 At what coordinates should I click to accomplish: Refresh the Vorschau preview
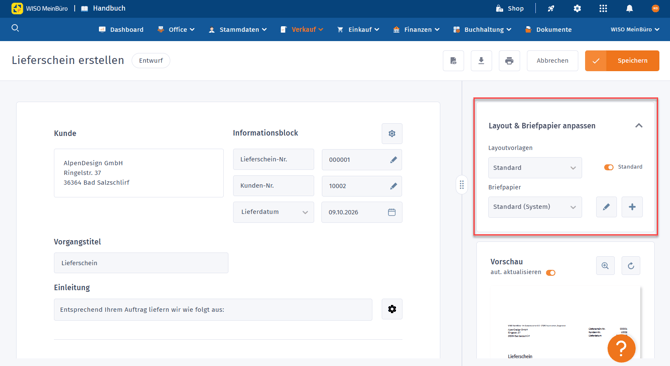[631, 266]
